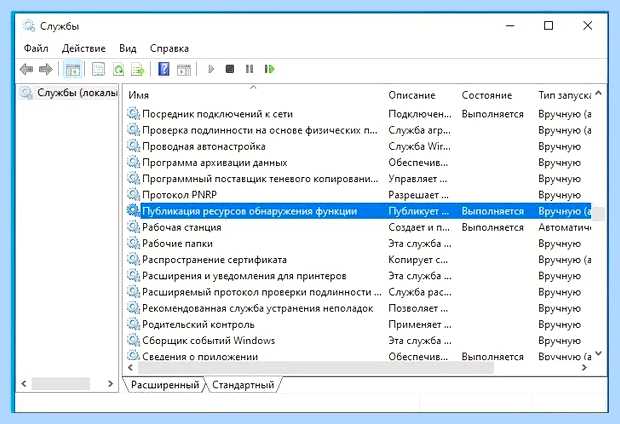Open the Properties toolbar icon

98,70
